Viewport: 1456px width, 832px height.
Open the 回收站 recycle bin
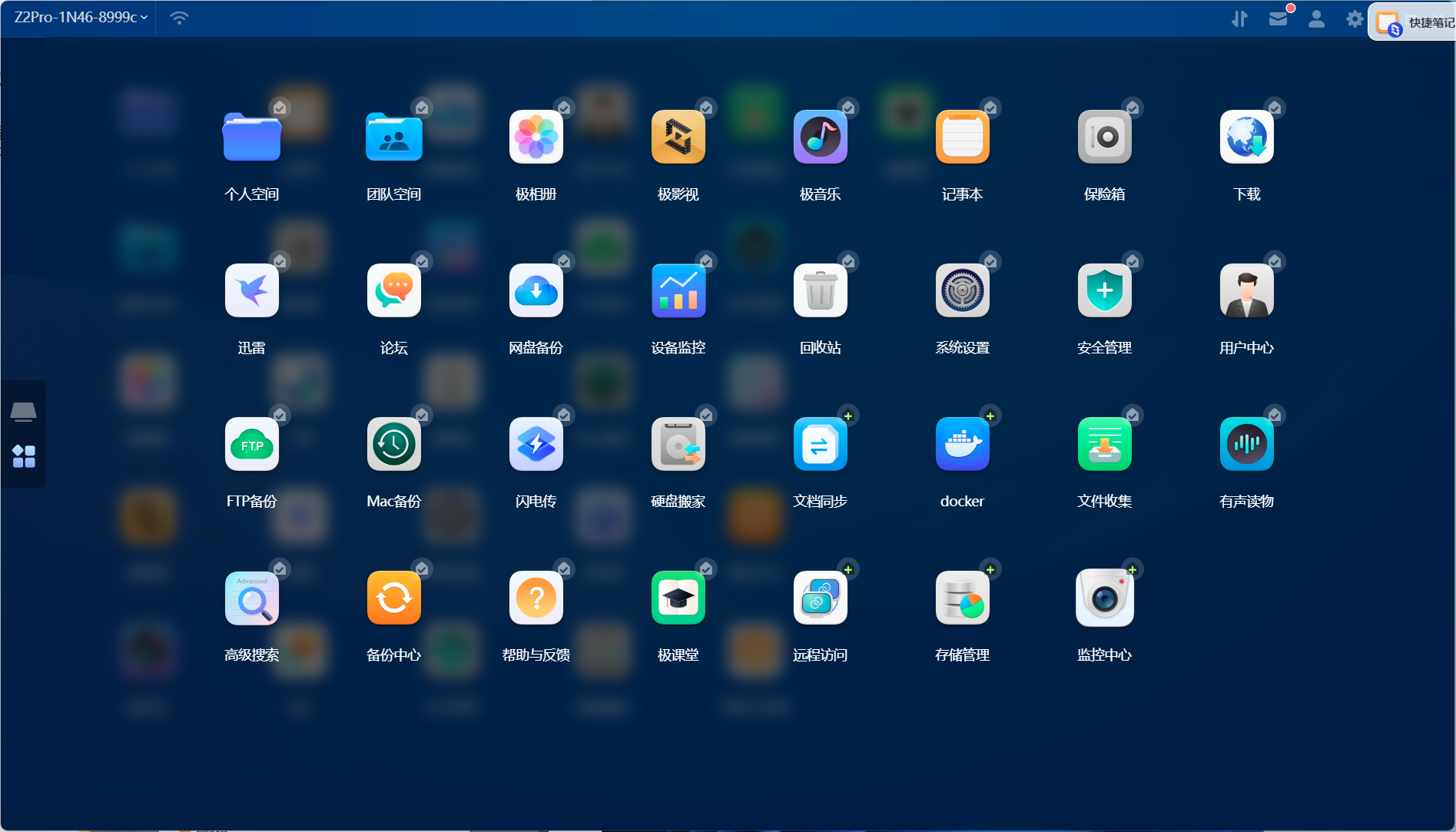tap(820, 291)
